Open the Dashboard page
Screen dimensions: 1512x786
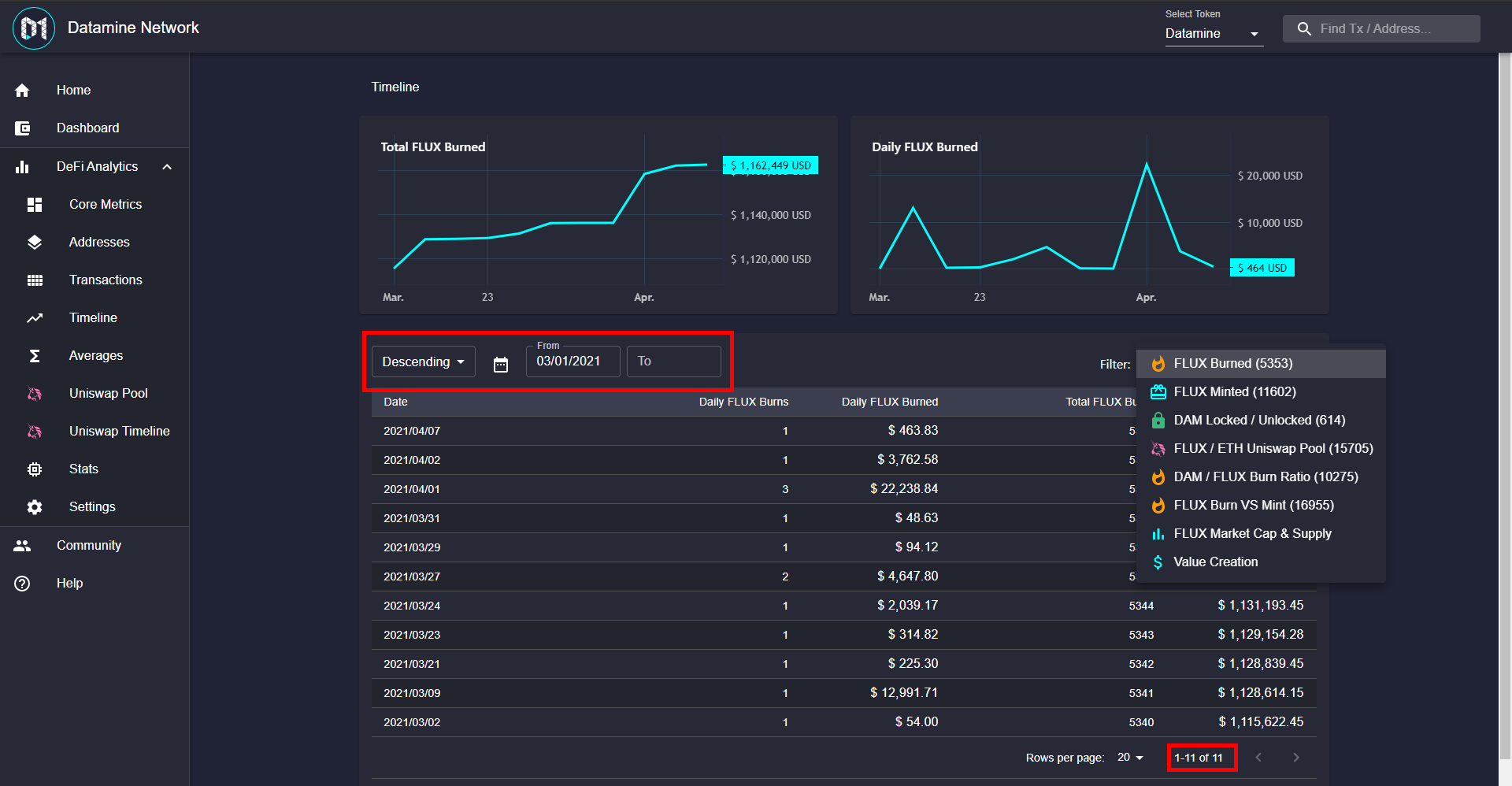(x=94, y=128)
